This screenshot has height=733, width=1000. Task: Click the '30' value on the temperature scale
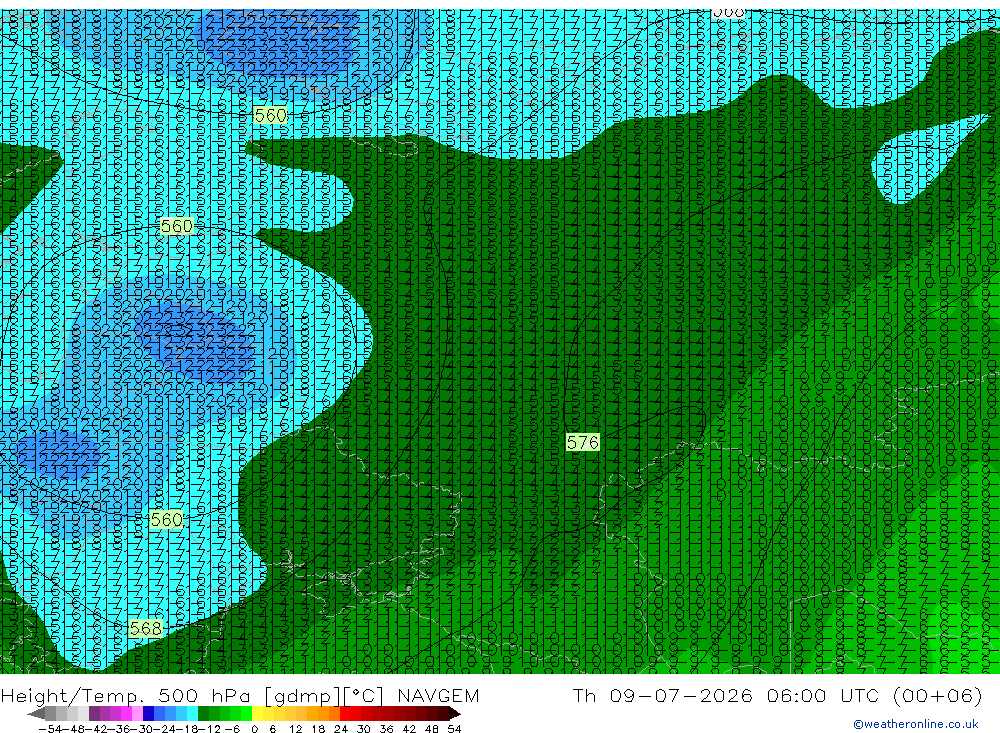(364, 729)
